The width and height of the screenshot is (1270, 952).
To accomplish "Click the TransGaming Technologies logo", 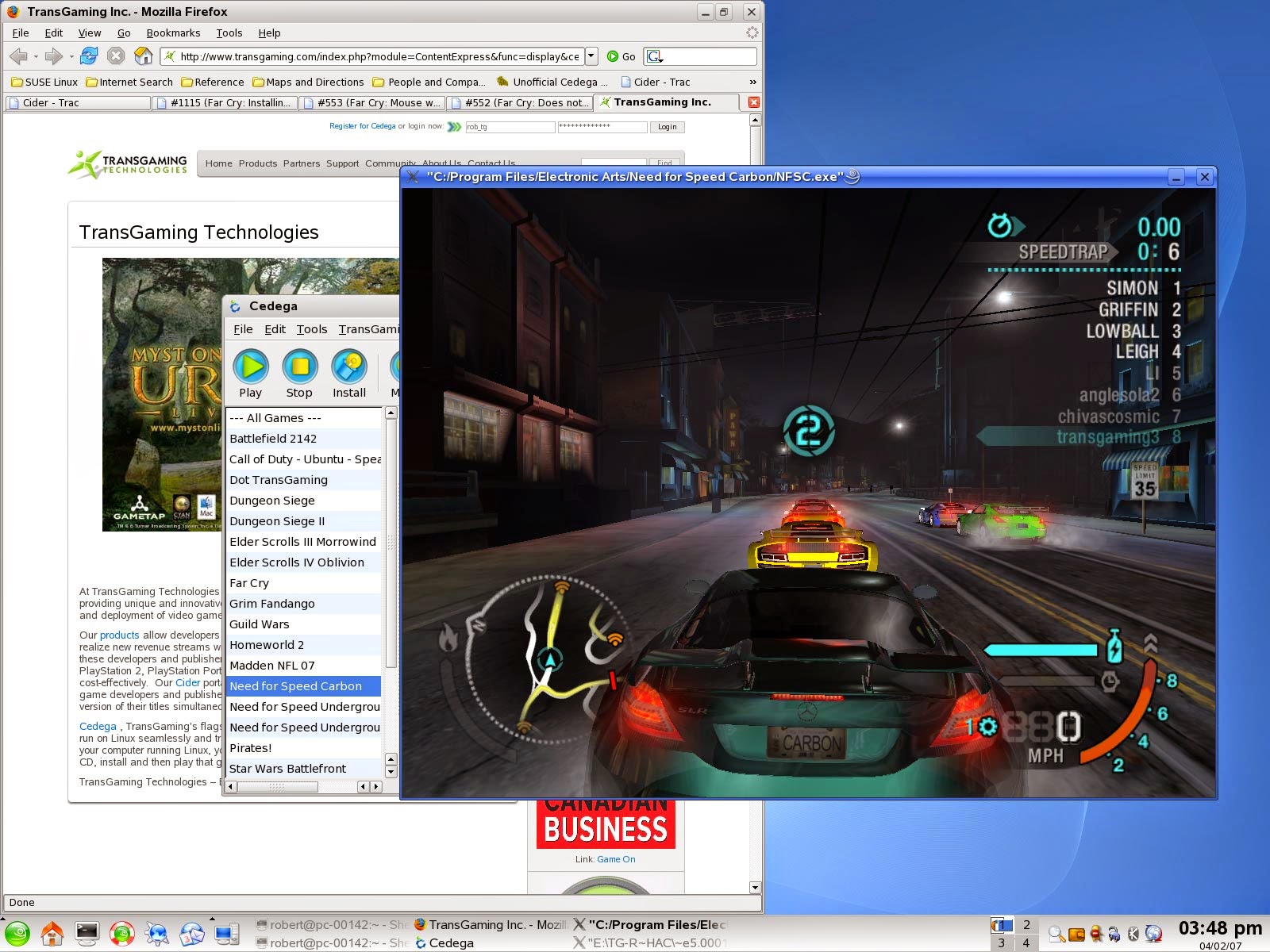I will pyautogui.click(x=128, y=164).
